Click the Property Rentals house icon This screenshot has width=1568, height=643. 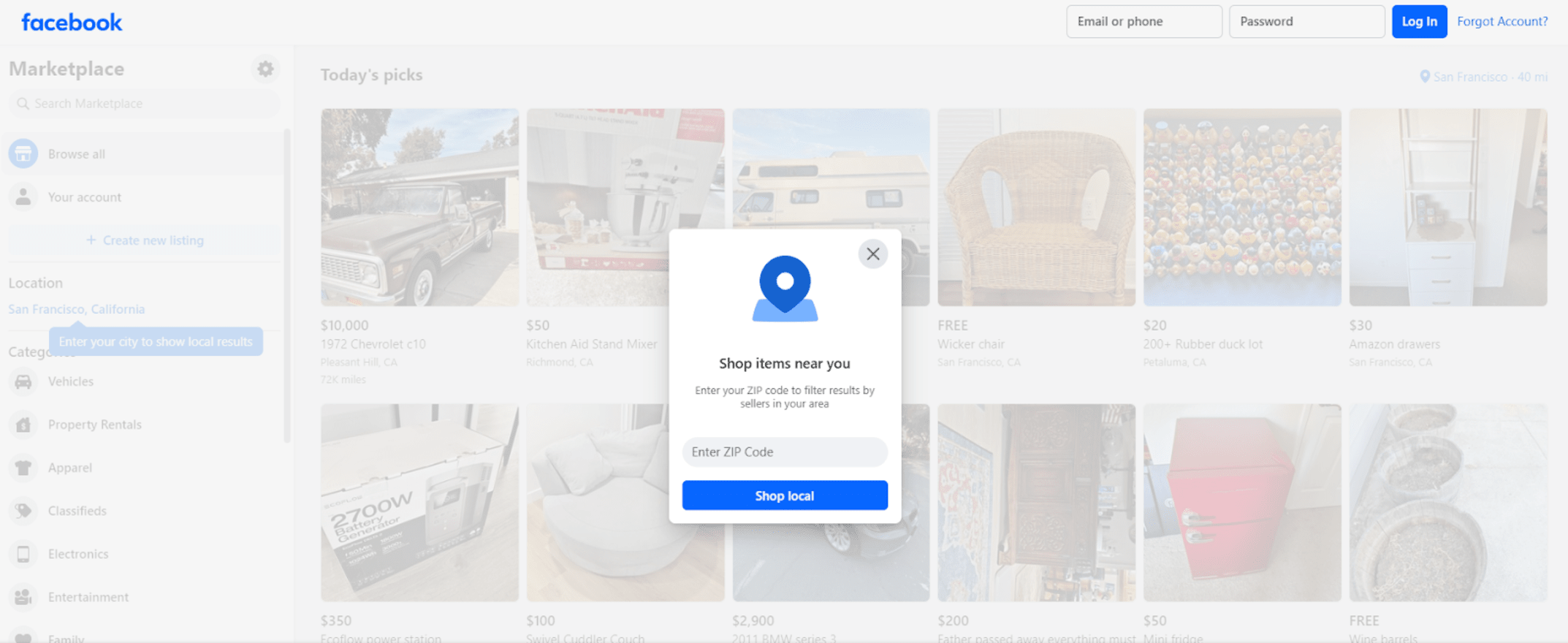23,425
